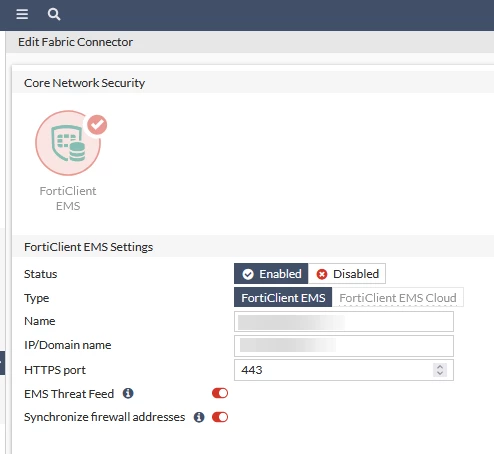Click the Enabled checkmark icon
Viewport: 494px width, 454px height.
[x=248, y=274]
